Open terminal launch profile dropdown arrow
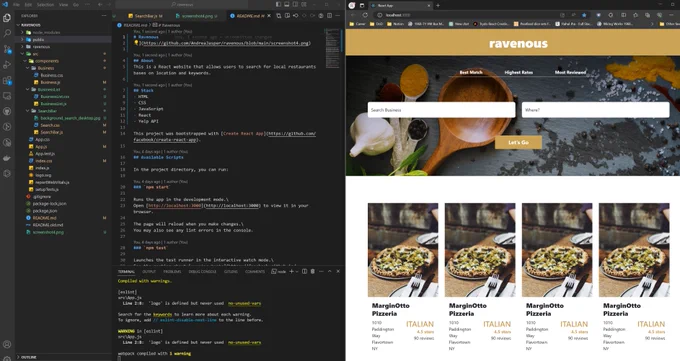This screenshot has width=680, height=361. [x=297, y=271]
